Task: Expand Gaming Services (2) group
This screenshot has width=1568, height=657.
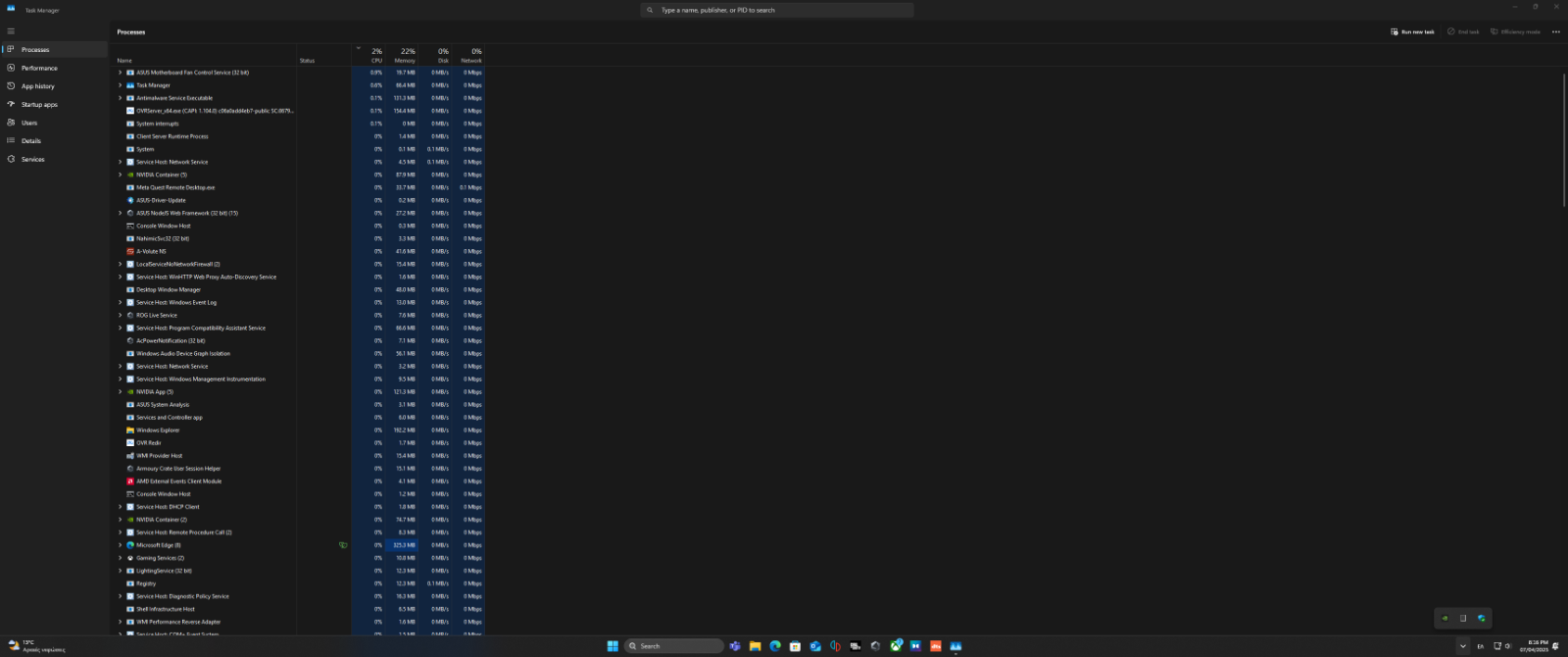Action: pyautogui.click(x=121, y=558)
